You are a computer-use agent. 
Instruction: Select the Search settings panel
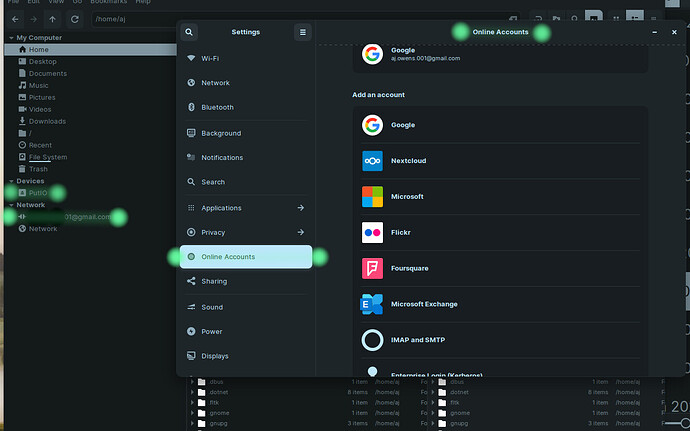click(246, 182)
